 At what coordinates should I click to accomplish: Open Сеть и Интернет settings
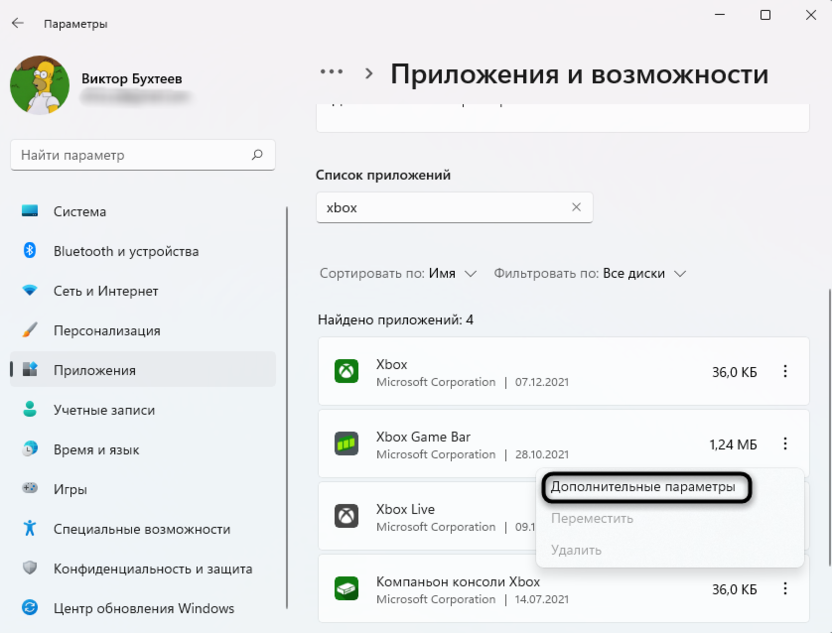(143, 291)
